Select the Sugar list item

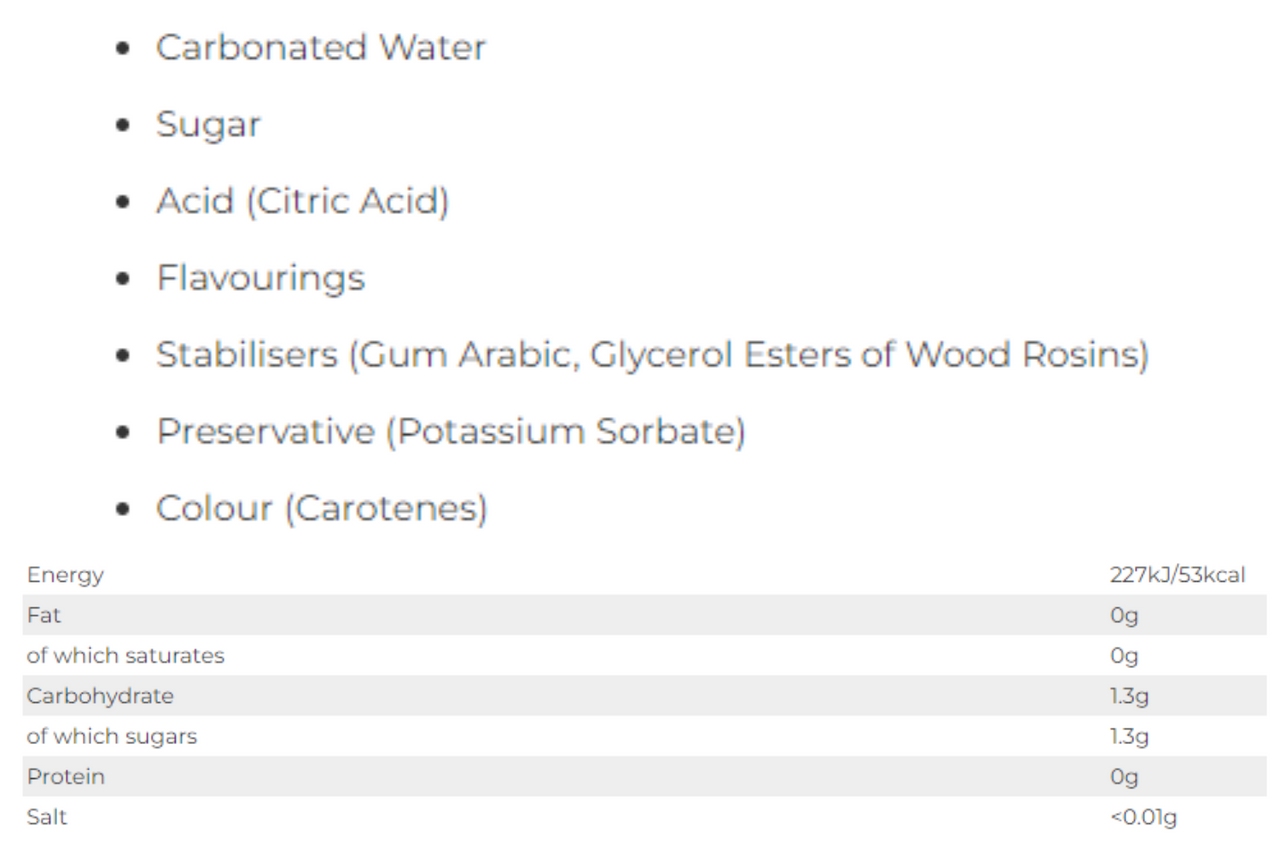click(x=208, y=126)
